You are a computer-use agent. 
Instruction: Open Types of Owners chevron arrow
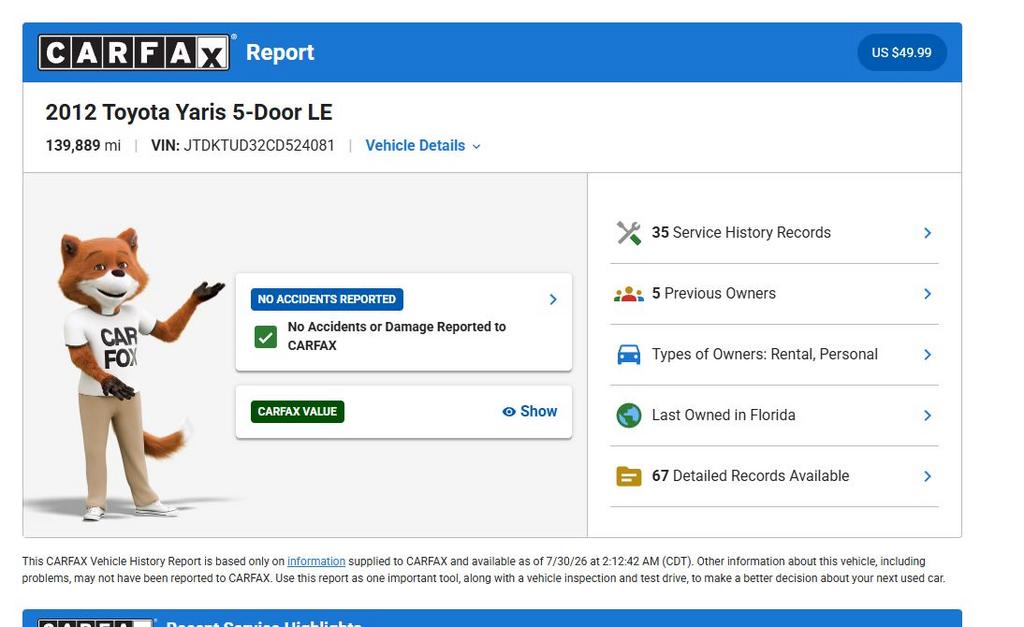click(x=927, y=355)
